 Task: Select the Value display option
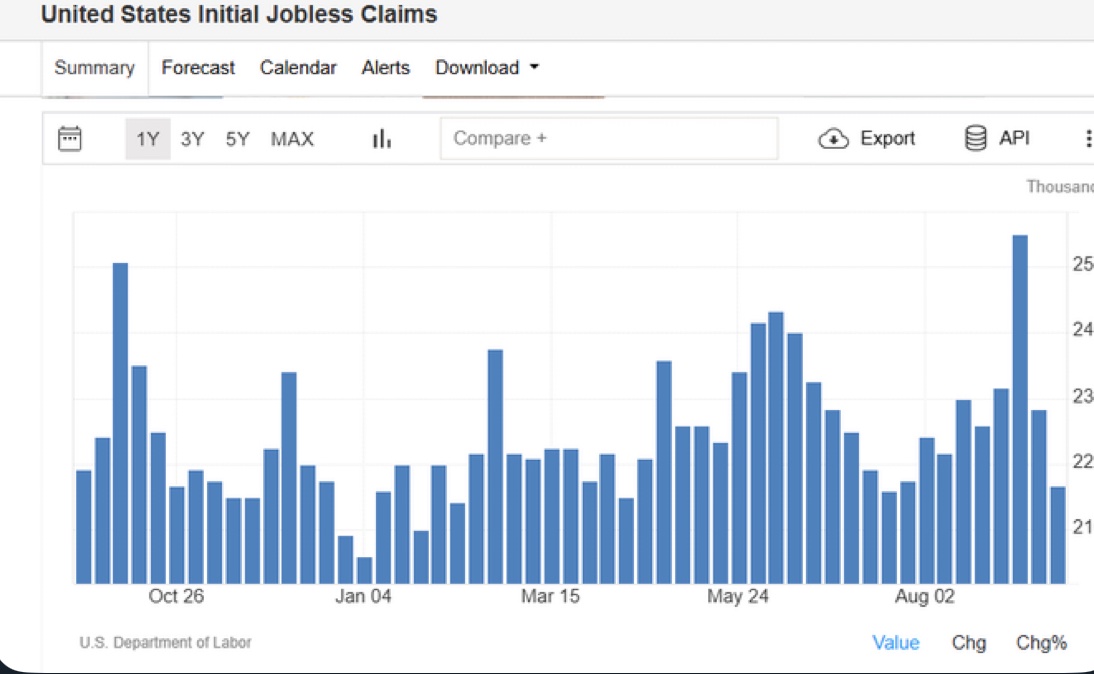[895, 643]
